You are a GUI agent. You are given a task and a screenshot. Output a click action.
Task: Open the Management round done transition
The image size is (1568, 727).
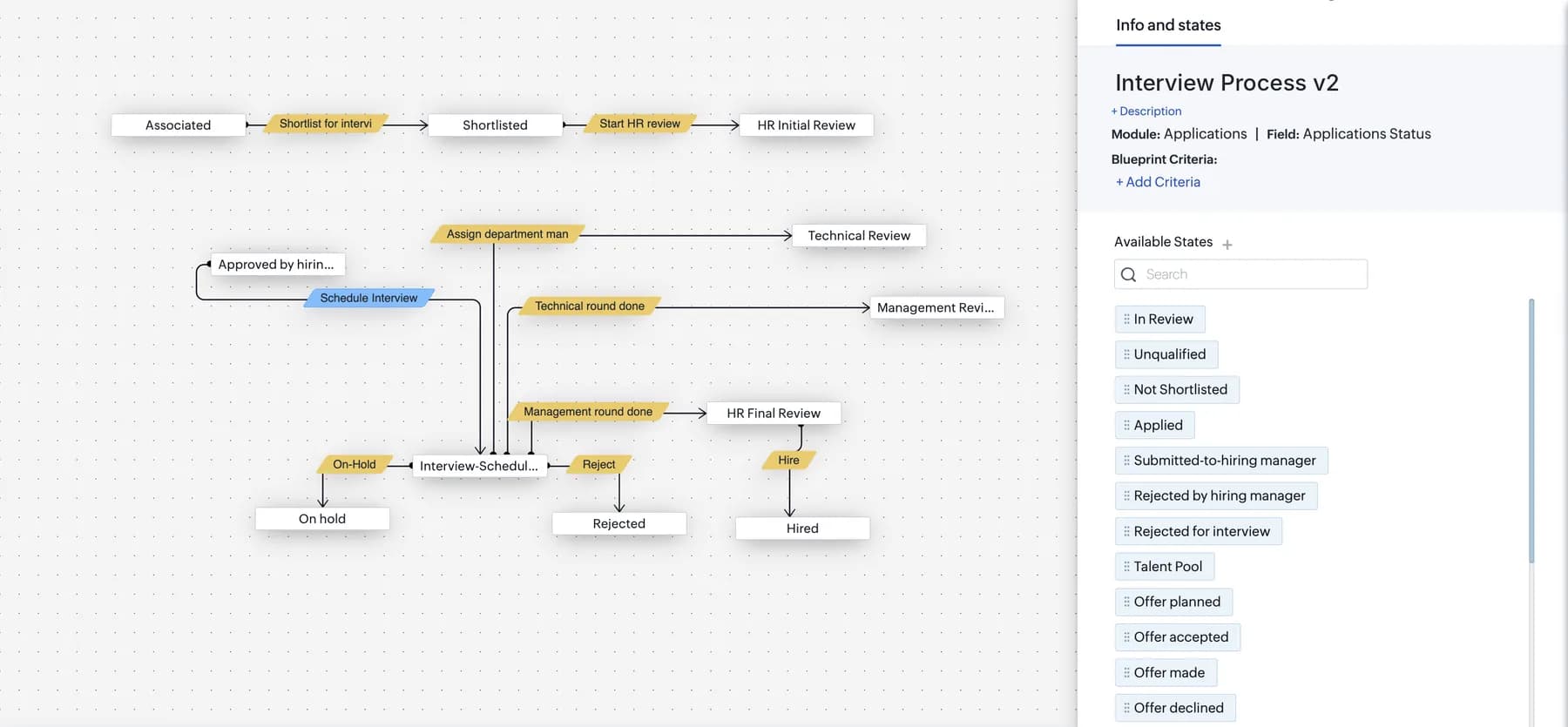(588, 412)
